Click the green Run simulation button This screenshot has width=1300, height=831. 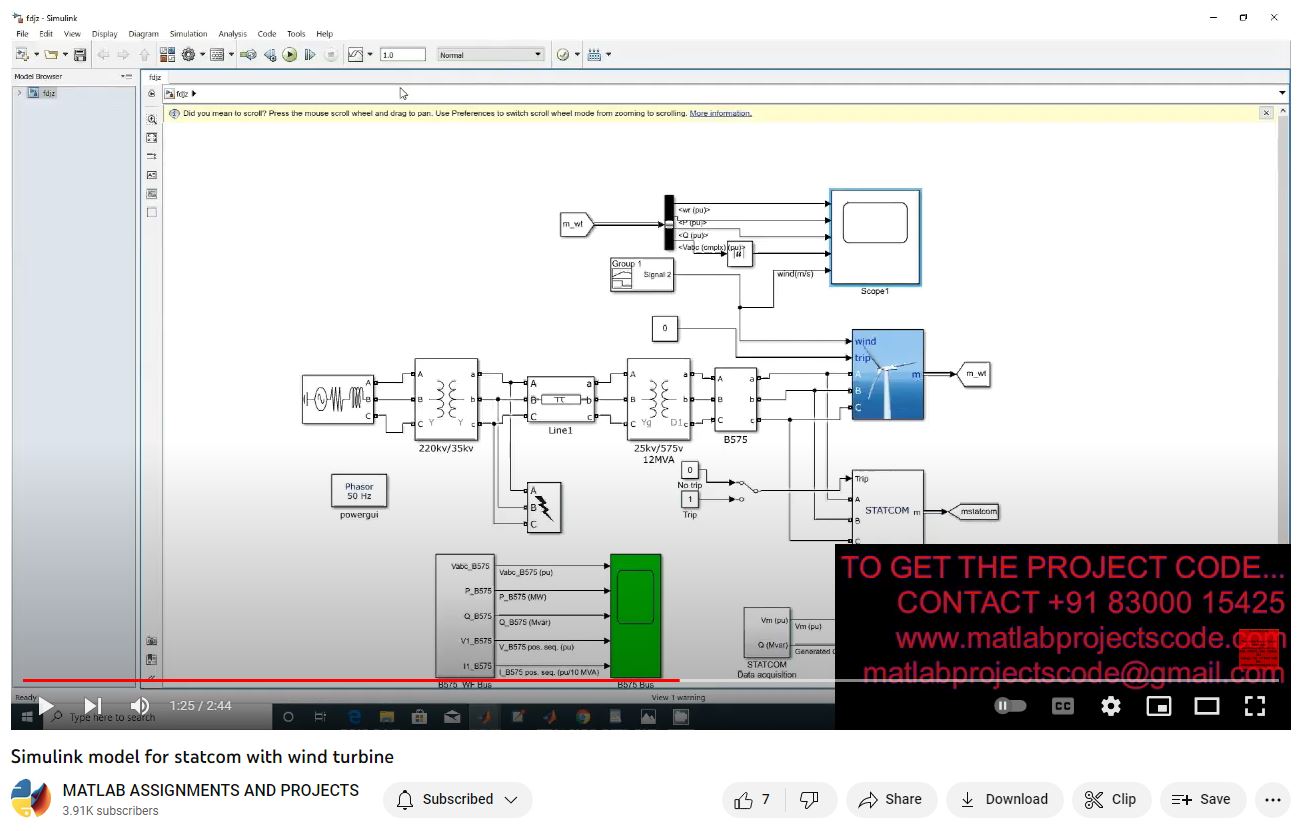click(x=290, y=55)
